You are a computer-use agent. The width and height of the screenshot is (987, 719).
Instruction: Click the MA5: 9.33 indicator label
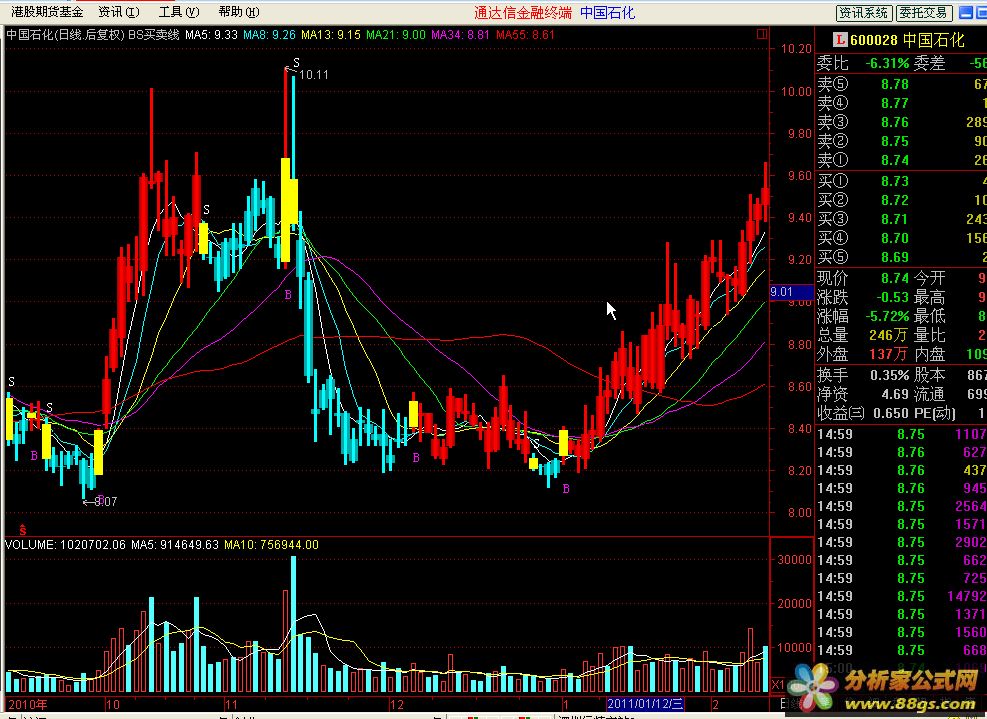pyautogui.click(x=211, y=35)
